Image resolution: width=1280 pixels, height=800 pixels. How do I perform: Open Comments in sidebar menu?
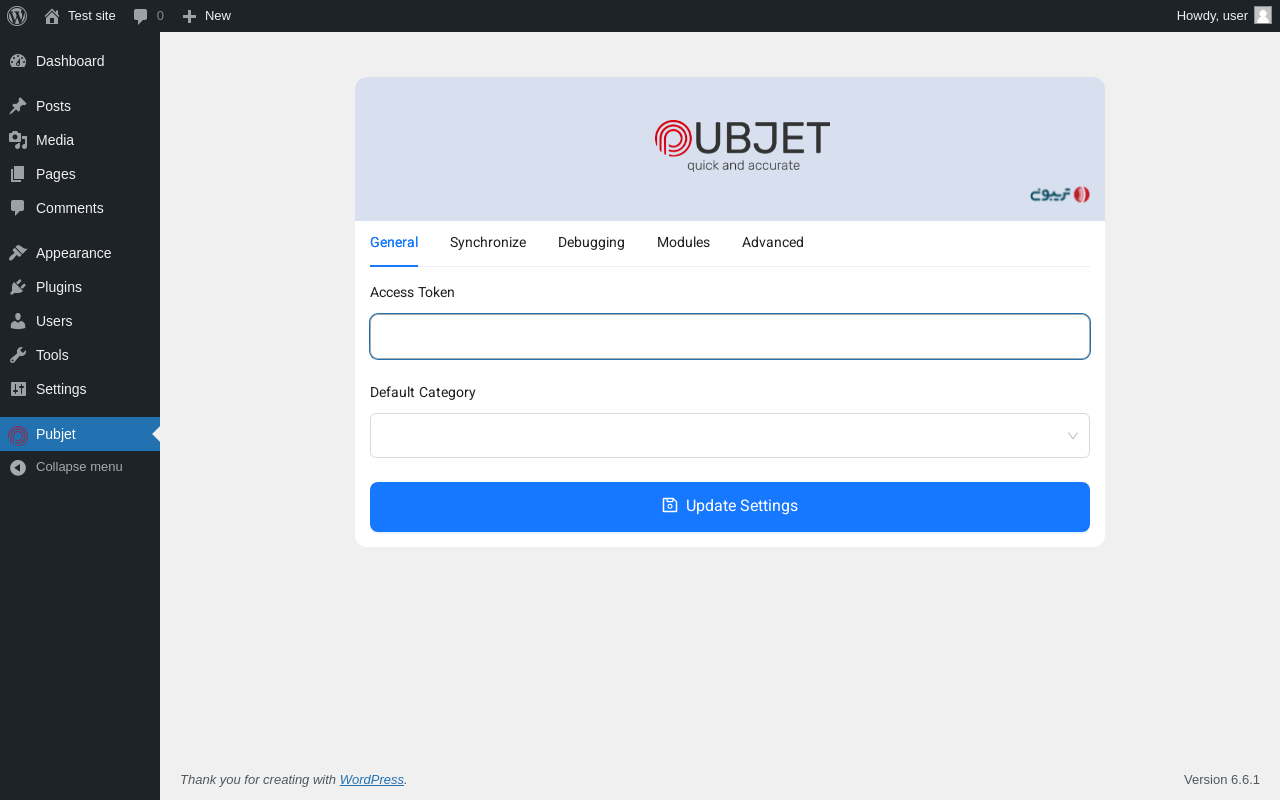click(x=80, y=208)
